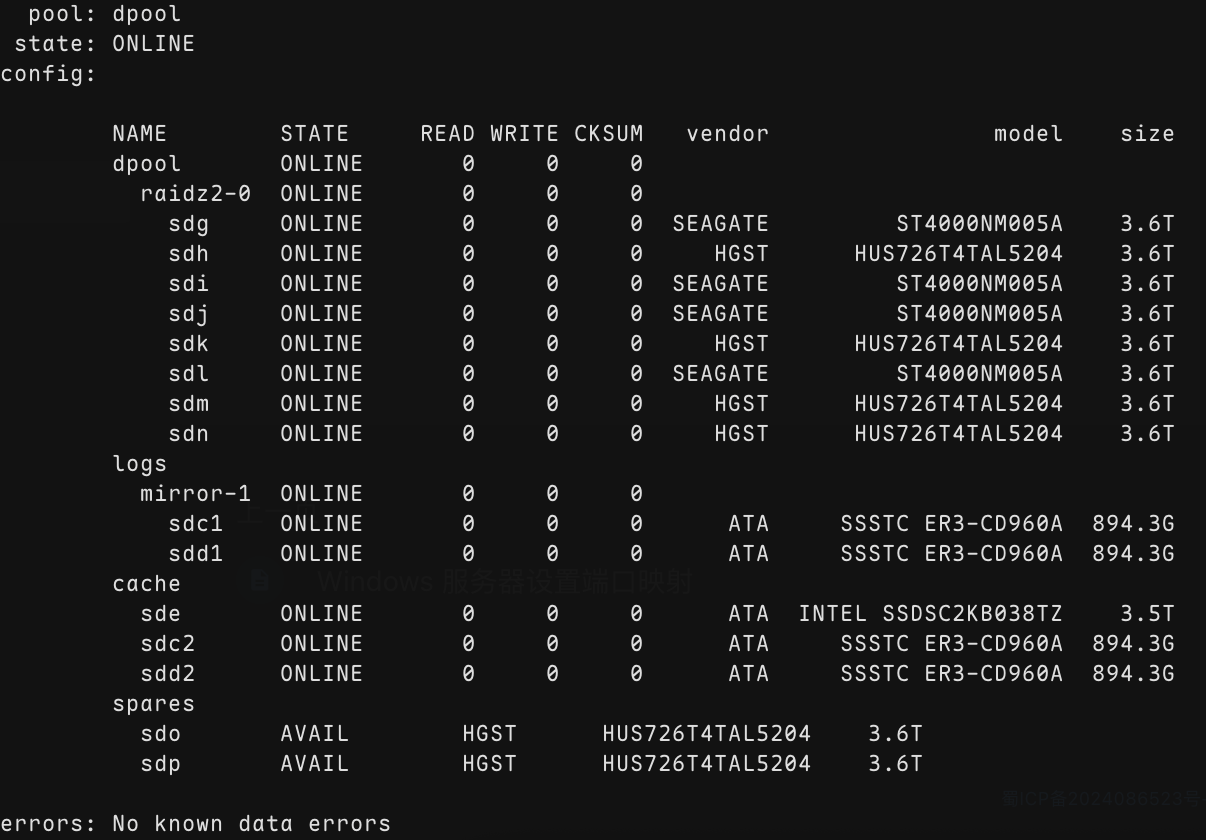Click the raidz2-0 vdev entry
The width and height of the screenshot is (1206, 840).
pyautogui.click(x=195, y=194)
